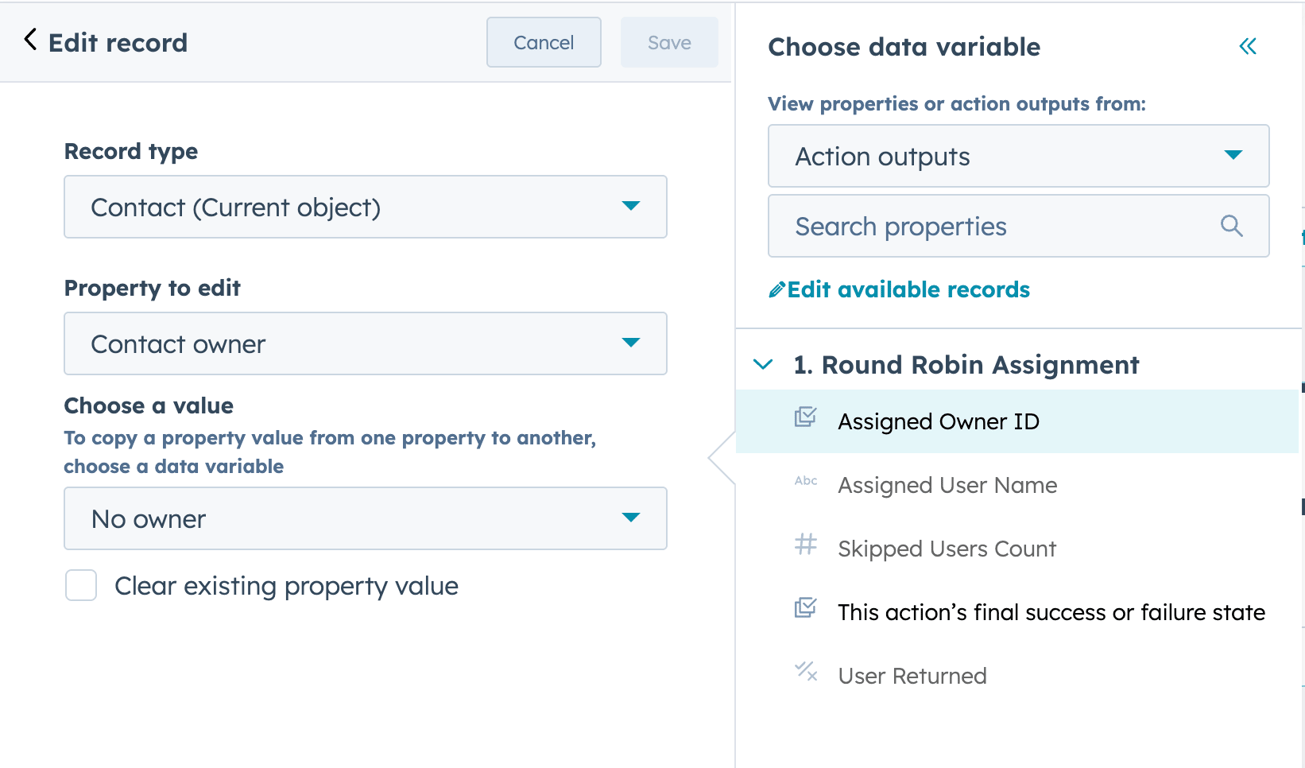Open the Property to edit dropdown
Screen dimensions: 1305x768
point(365,343)
